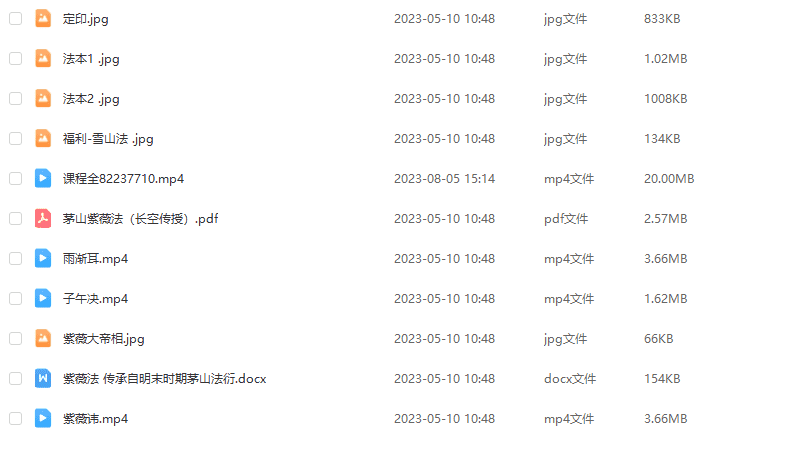
Task: Click the video icon for 子午决.mp4
Action: (43, 298)
